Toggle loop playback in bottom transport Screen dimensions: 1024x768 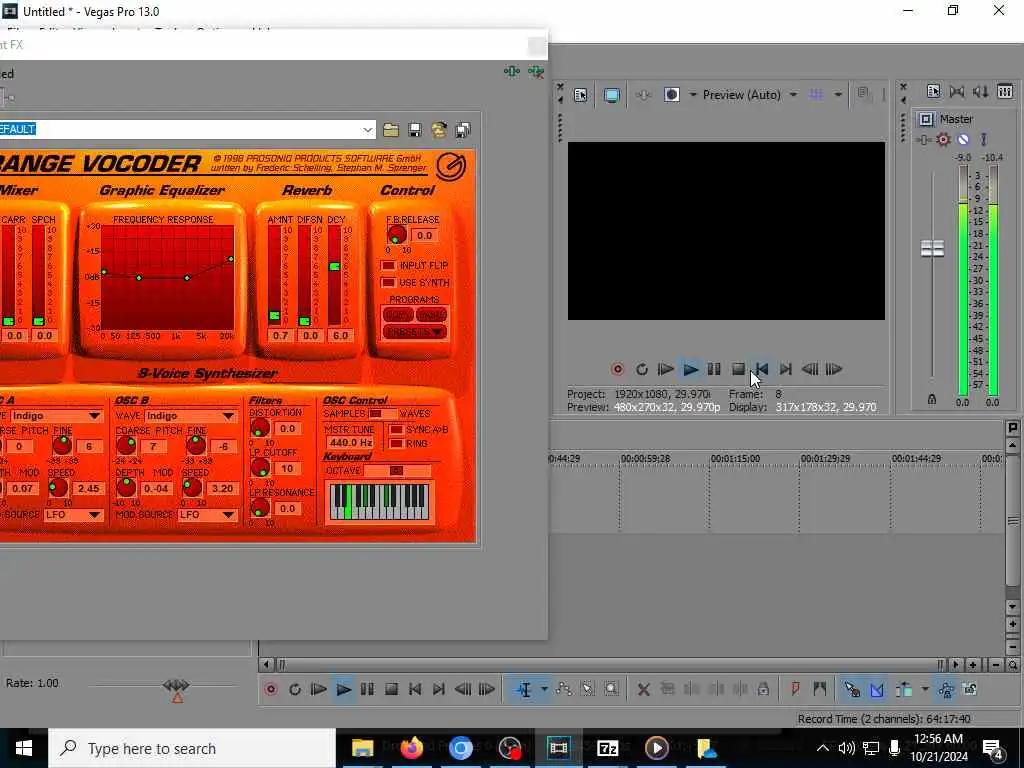click(295, 690)
